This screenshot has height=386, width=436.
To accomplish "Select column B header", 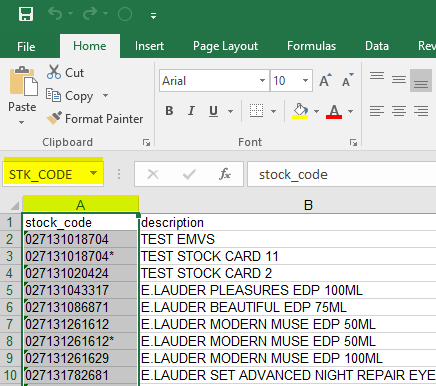I will click(308, 205).
